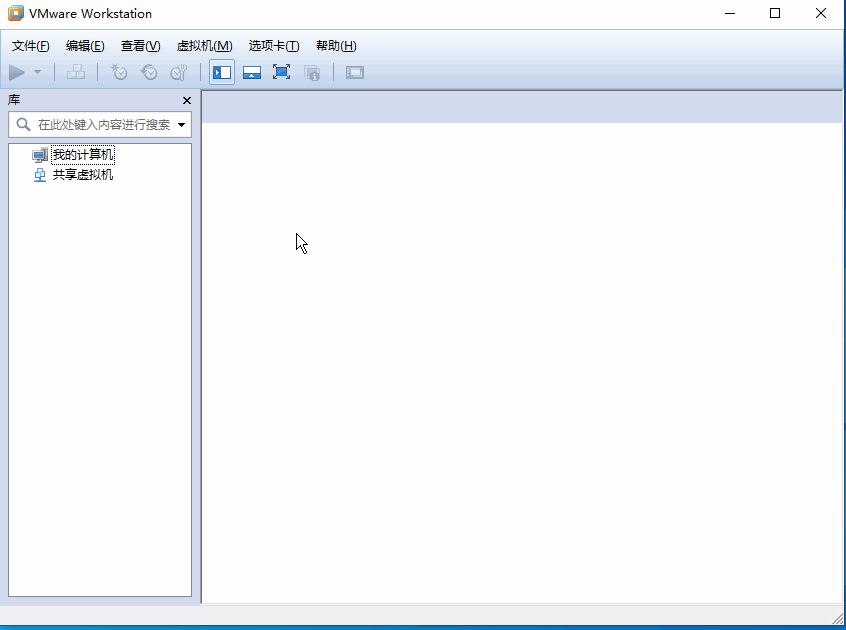Click the send Ctrl+Alt+Del toolbar icon
This screenshot has height=630, width=846.
point(75,72)
